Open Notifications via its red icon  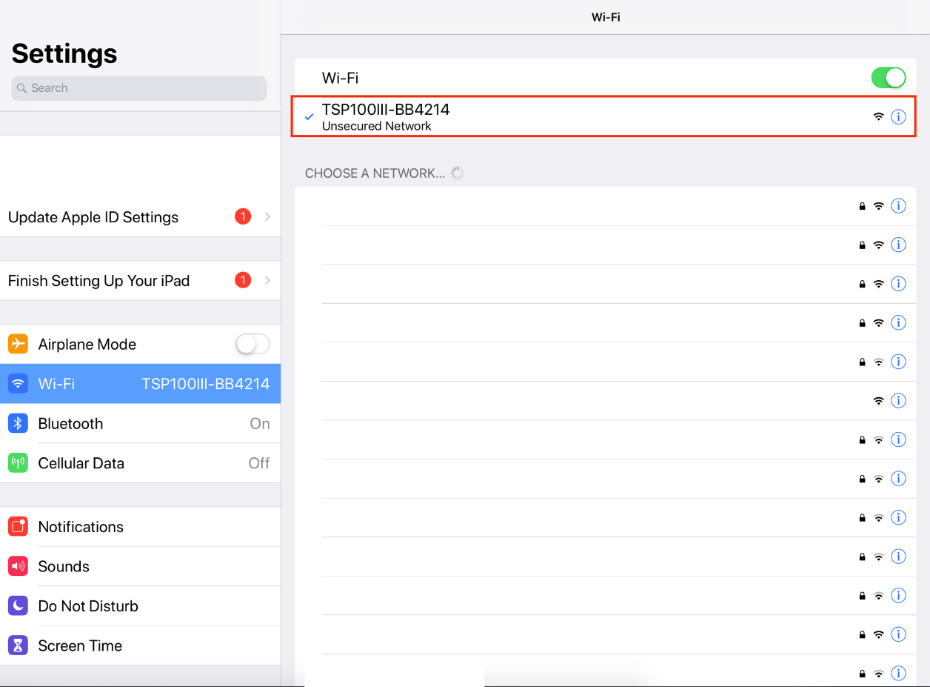point(18,526)
